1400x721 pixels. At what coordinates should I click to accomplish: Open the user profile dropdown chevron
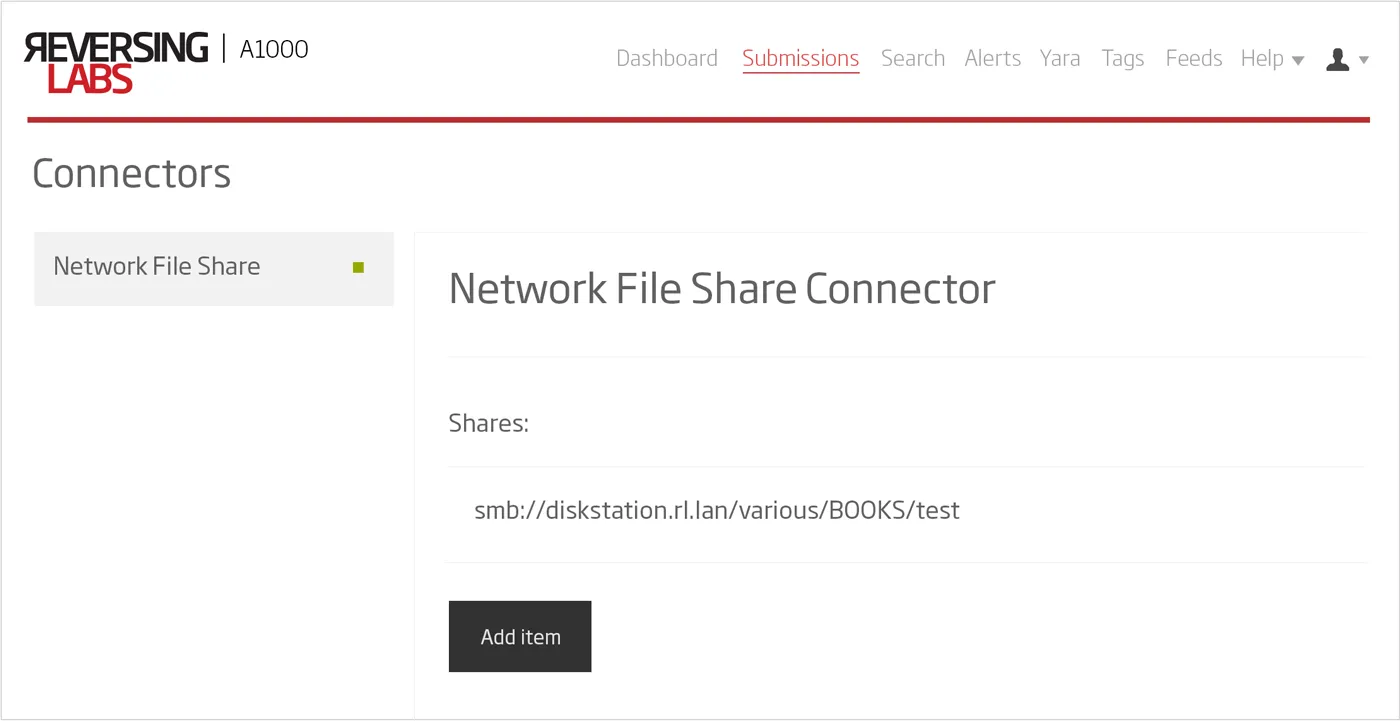click(1362, 61)
